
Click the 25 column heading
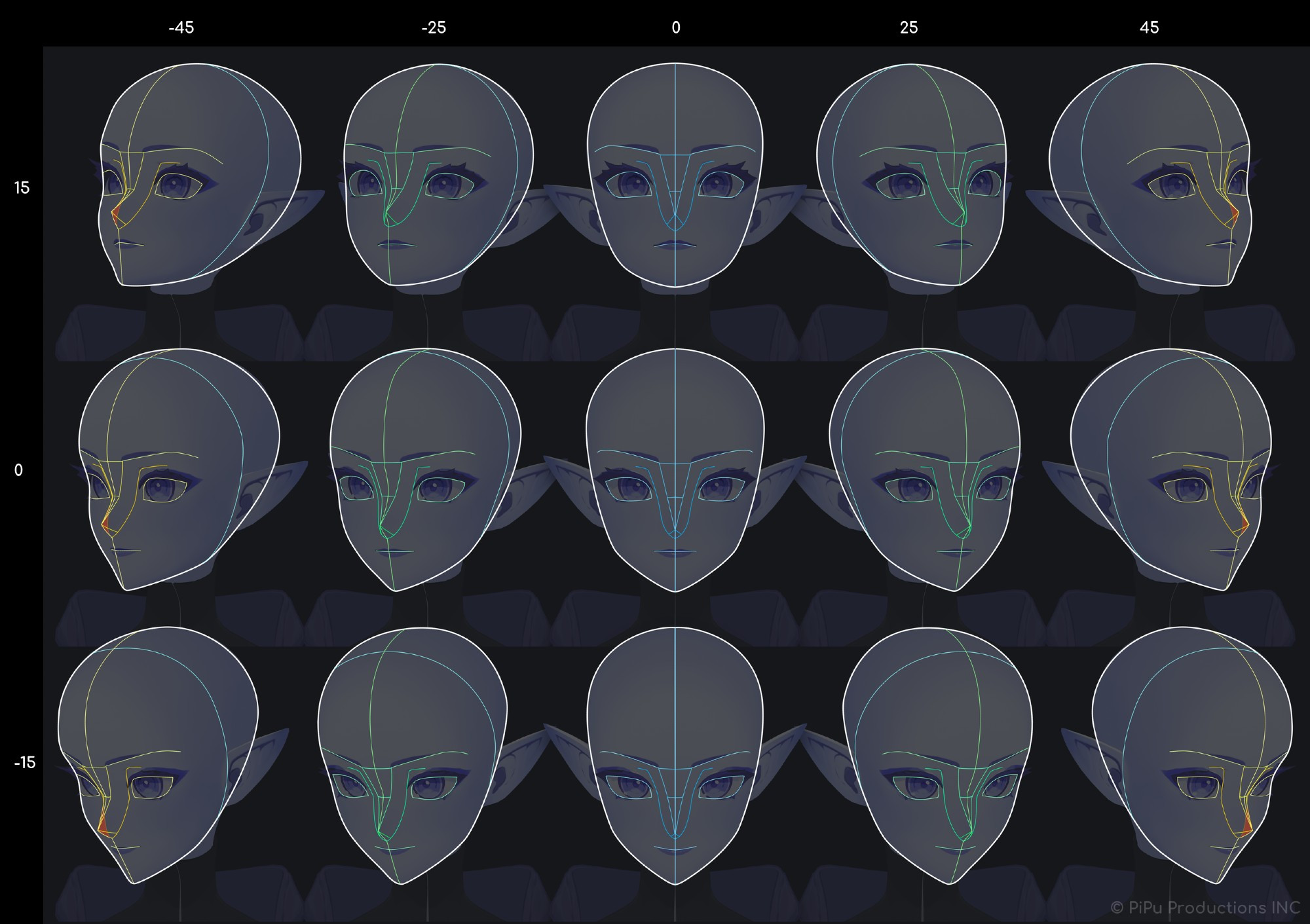tap(908, 28)
